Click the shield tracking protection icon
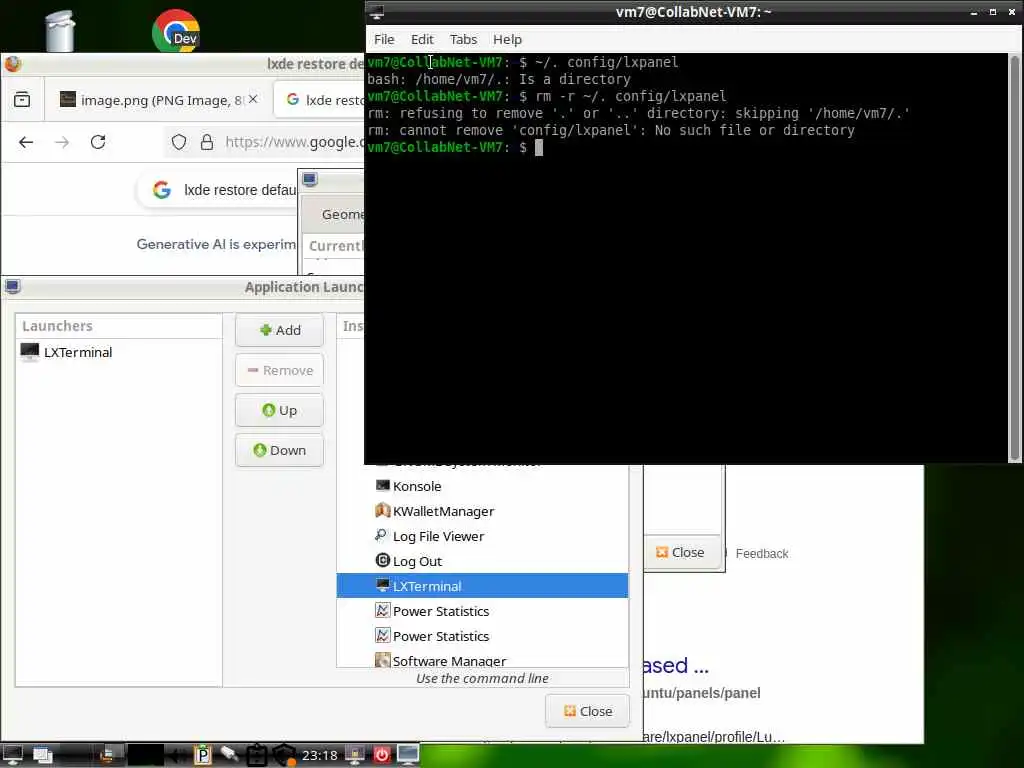Viewport: 1024px width, 768px height. [x=179, y=142]
